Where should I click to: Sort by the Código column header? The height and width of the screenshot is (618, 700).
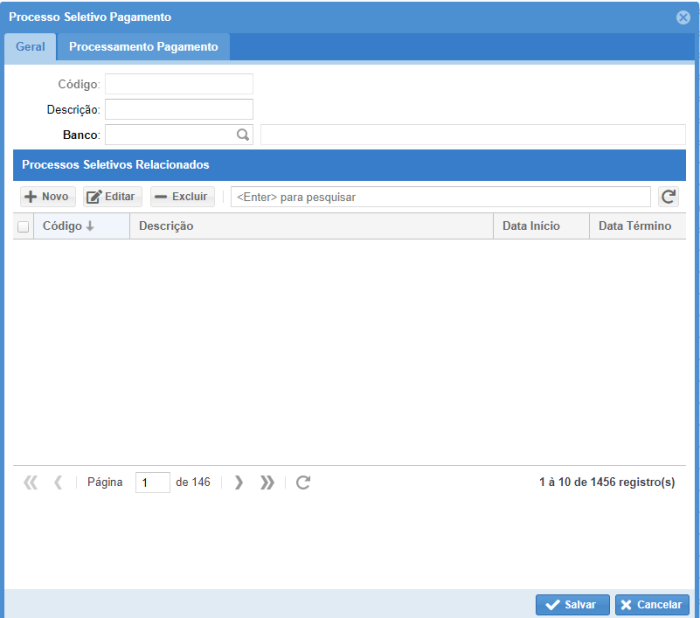click(68, 226)
